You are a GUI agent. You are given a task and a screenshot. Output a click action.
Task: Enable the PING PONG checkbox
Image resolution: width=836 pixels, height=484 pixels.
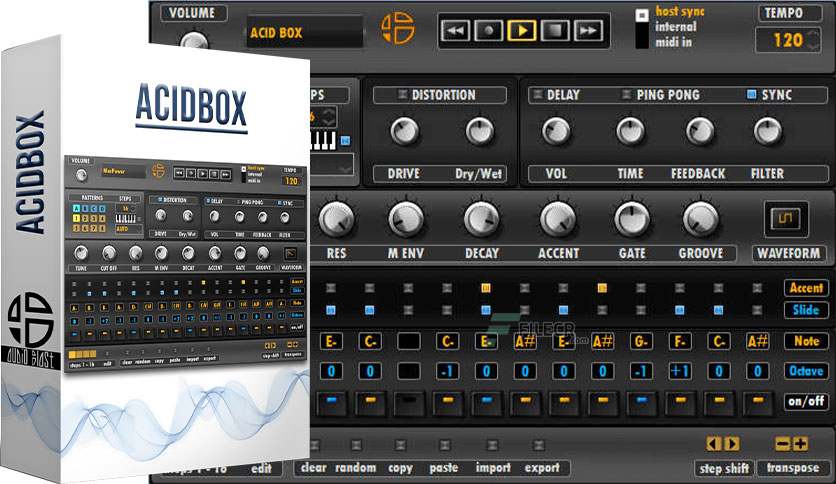[x=627, y=94]
